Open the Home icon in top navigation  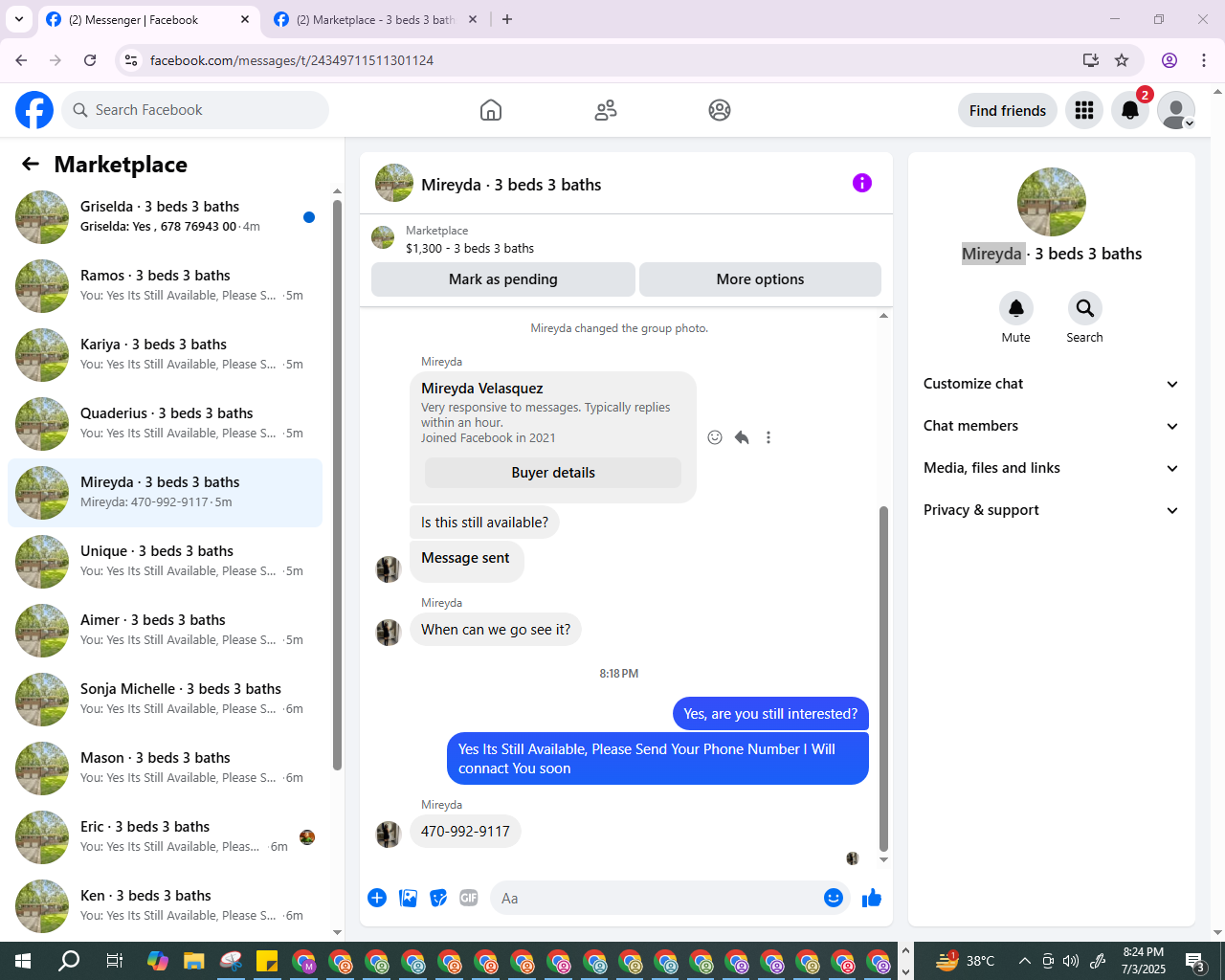(x=491, y=110)
